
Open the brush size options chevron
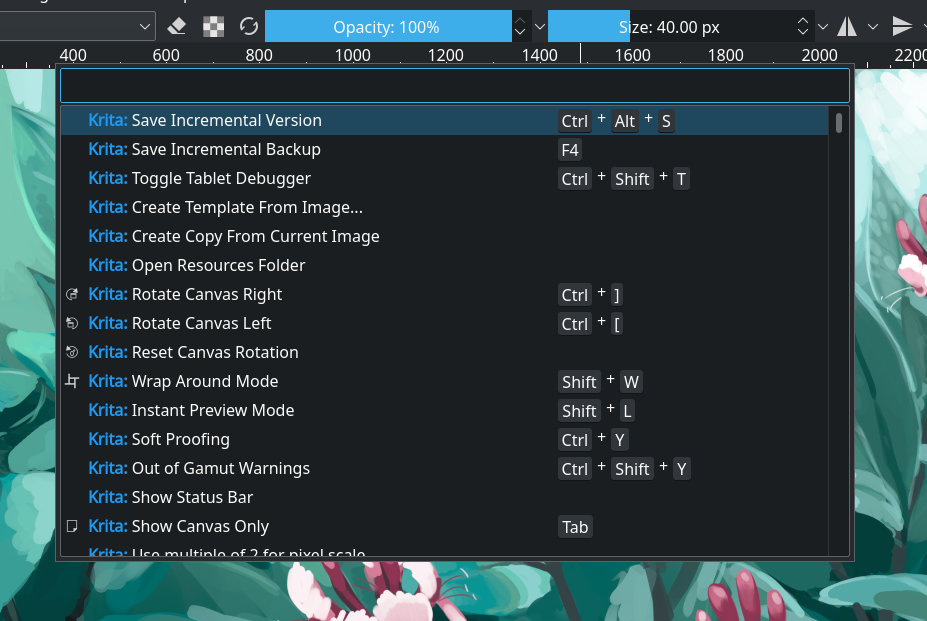click(821, 25)
